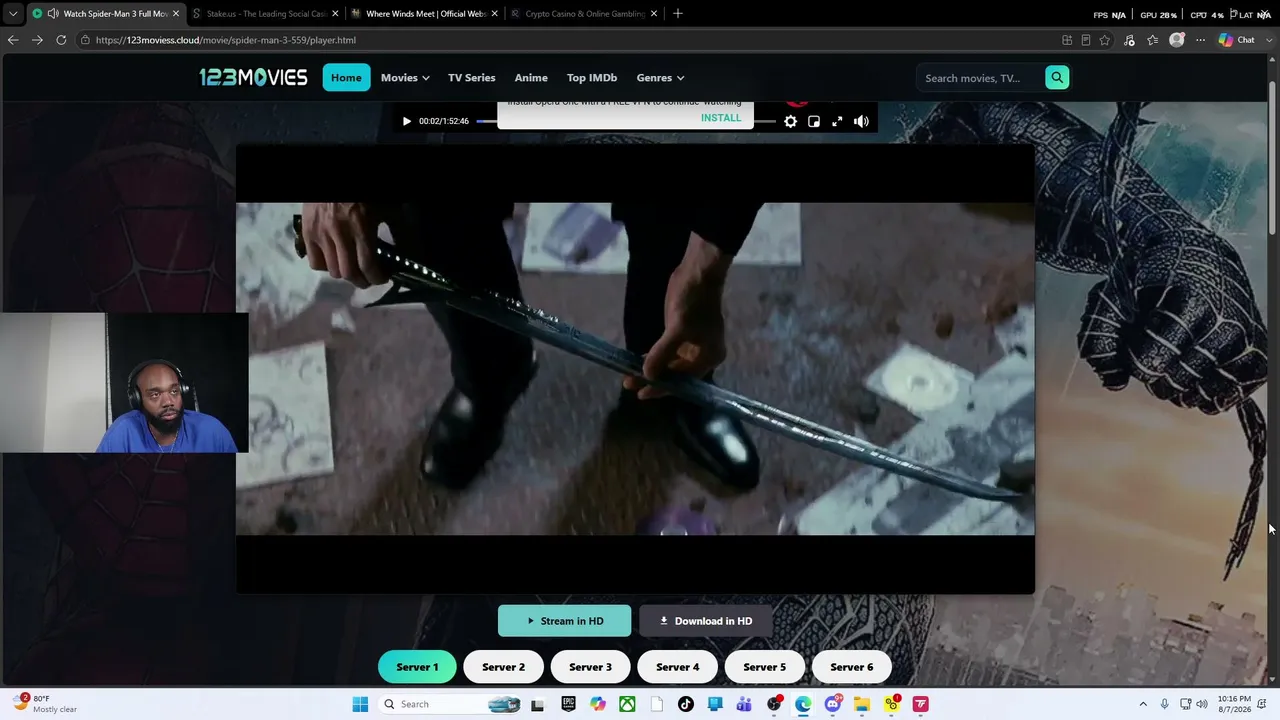Show hidden system tray icons
Viewport: 1280px width, 720px height.
pos(1143,704)
